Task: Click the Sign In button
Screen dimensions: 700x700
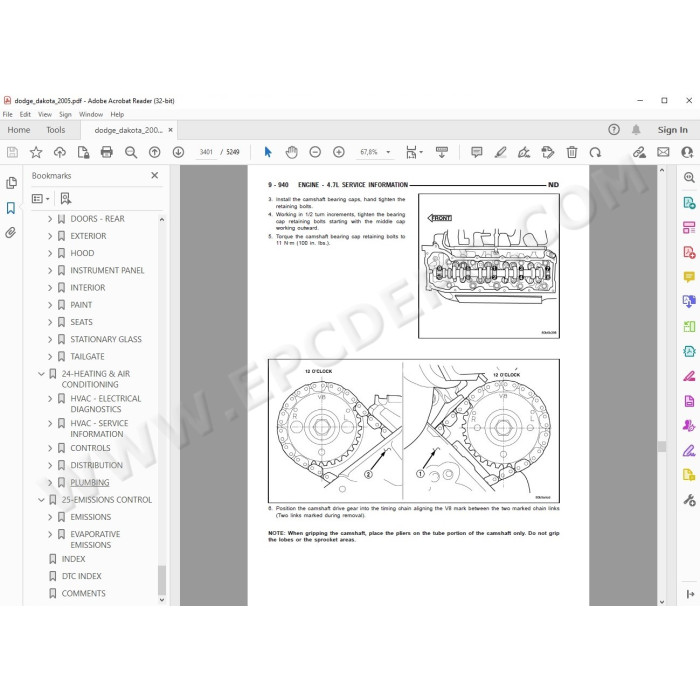Action: pyautogui.click(x=672, y=130)
